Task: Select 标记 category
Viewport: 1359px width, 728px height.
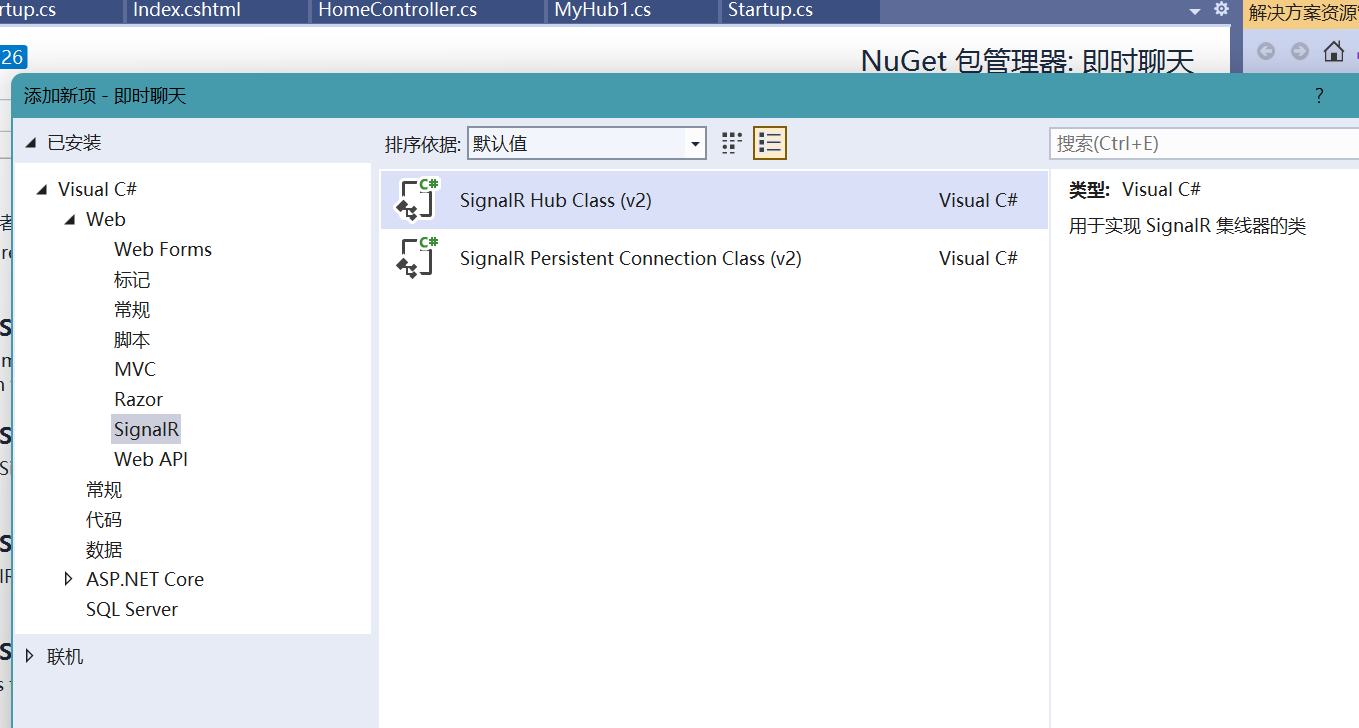Action: point(132,279)
